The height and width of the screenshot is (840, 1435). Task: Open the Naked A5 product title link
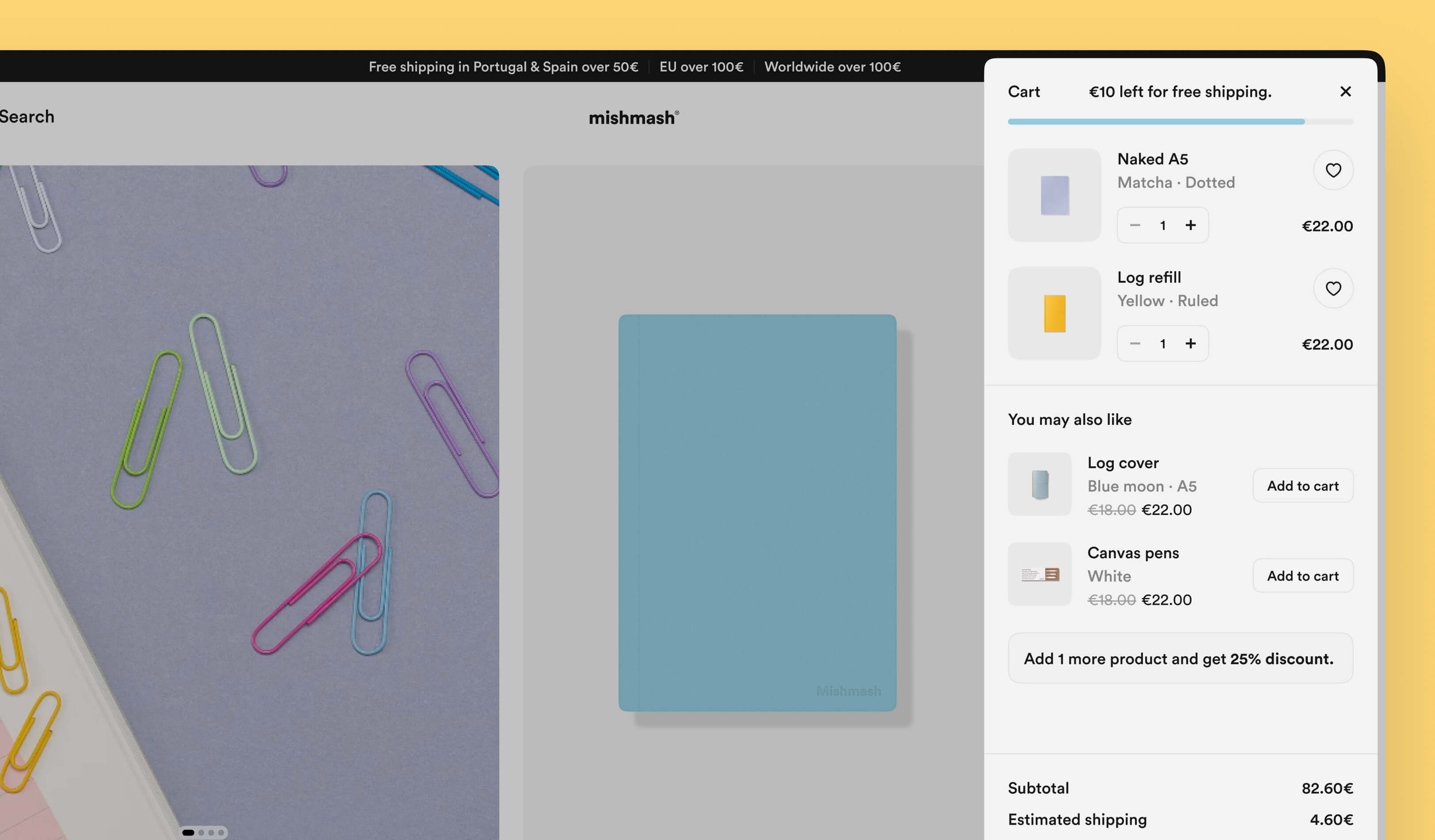point(1153,159)
